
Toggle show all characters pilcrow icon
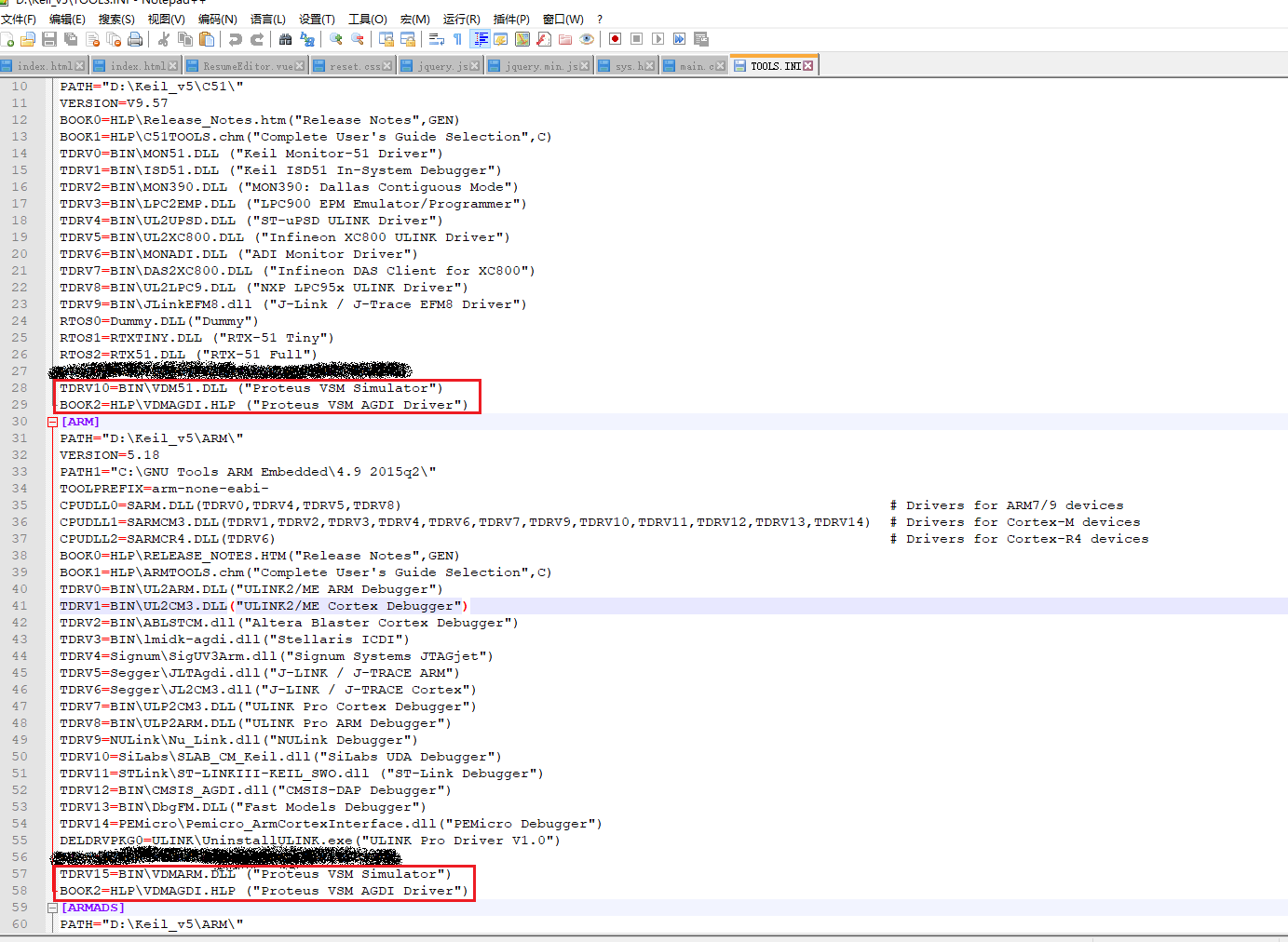(x=457, y=39)
